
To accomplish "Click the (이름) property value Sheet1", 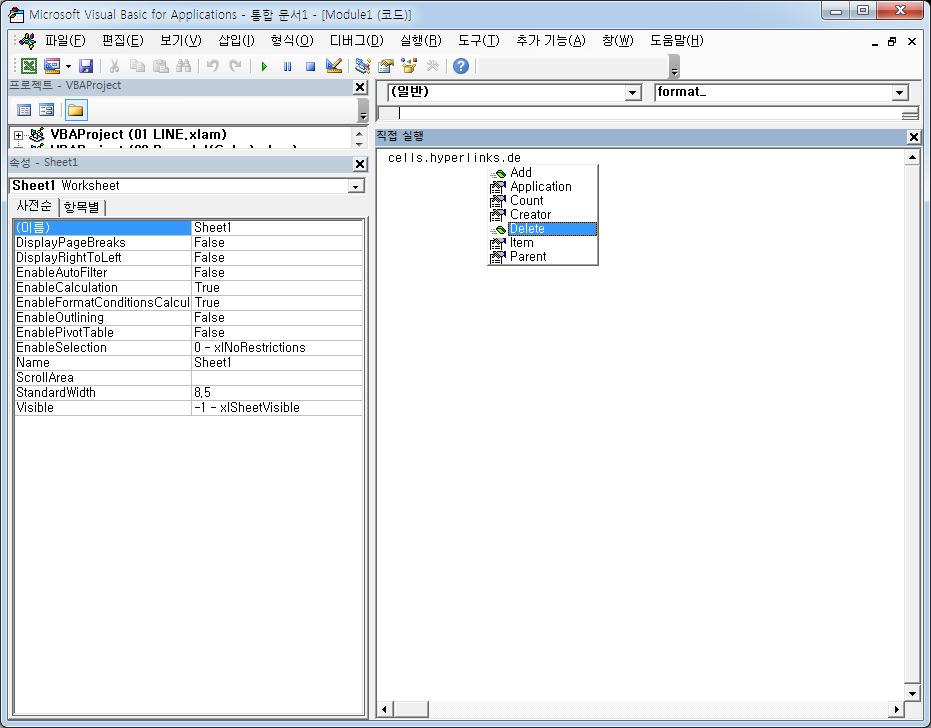I will (x=277, y=227).
